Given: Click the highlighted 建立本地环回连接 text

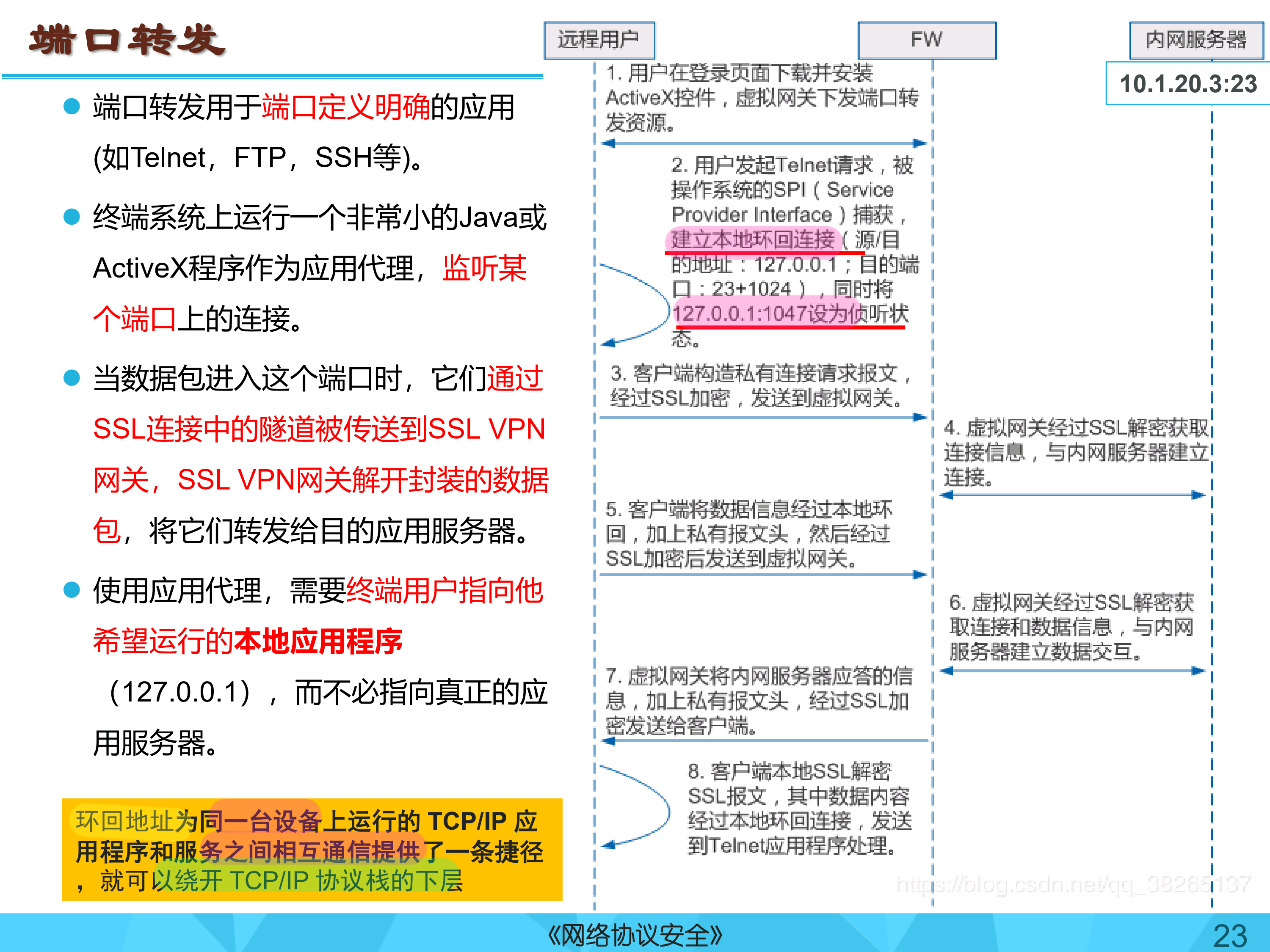Looking at the screenshot, I should coord(753,240).
